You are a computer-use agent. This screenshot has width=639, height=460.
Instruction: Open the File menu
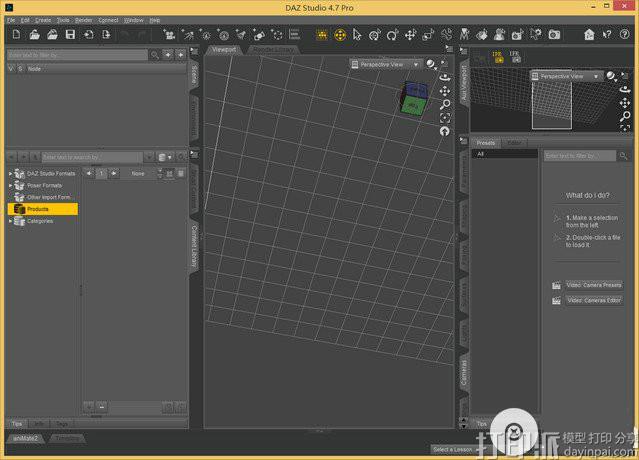pyautogui.click(x=11, y=20)
